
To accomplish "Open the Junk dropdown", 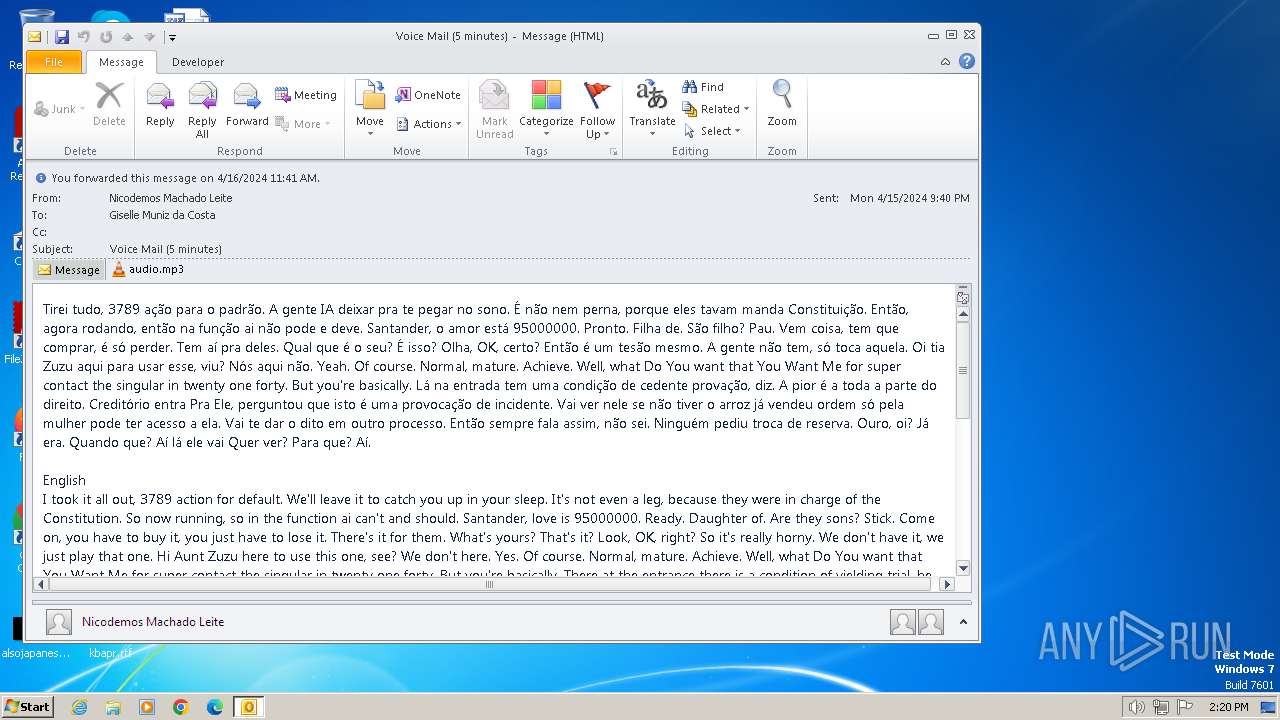I will click(x=59, y=109).
